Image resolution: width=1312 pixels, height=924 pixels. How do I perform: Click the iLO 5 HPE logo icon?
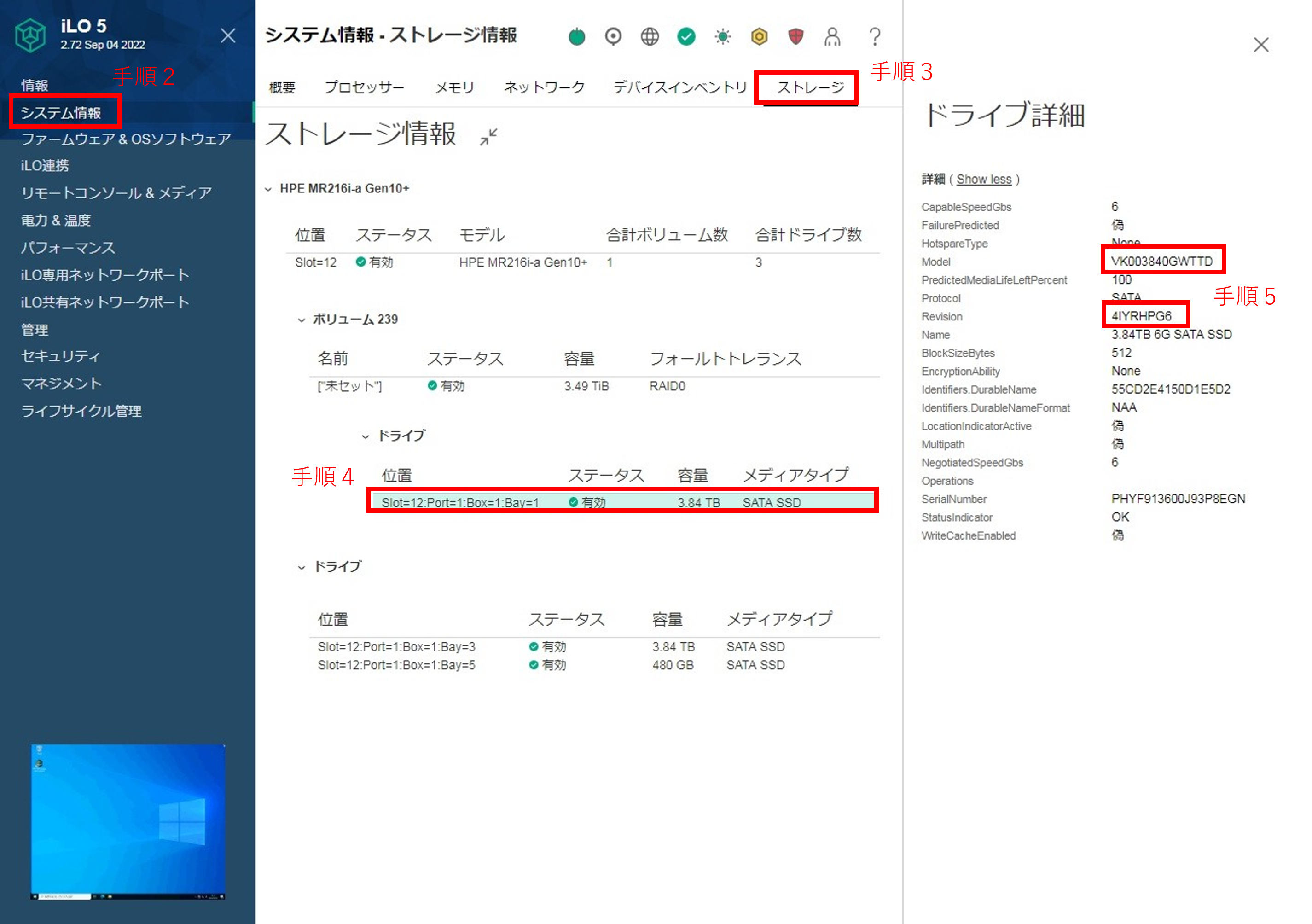coord(30,35)
